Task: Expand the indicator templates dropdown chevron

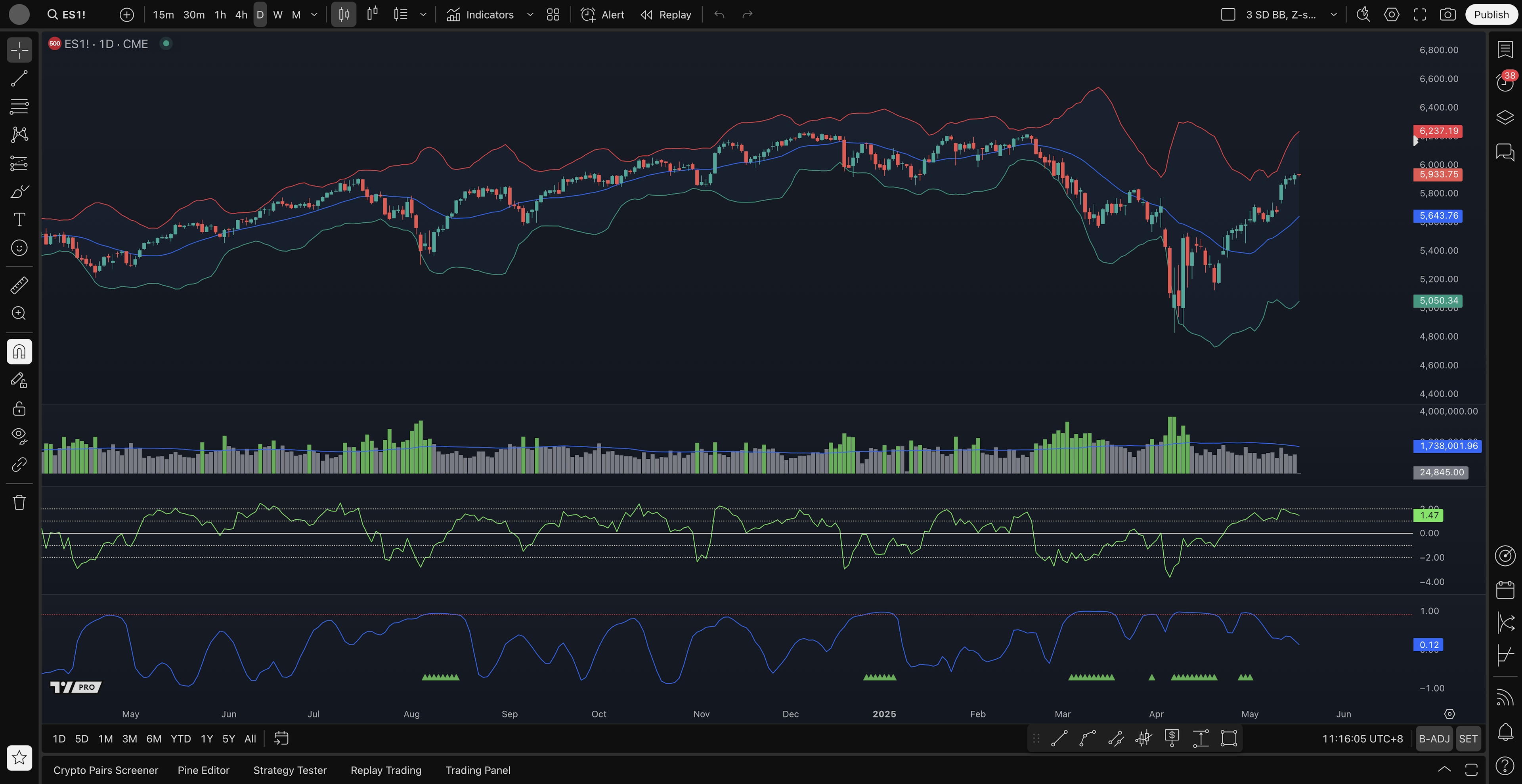Action: click(x=530, y=15)
